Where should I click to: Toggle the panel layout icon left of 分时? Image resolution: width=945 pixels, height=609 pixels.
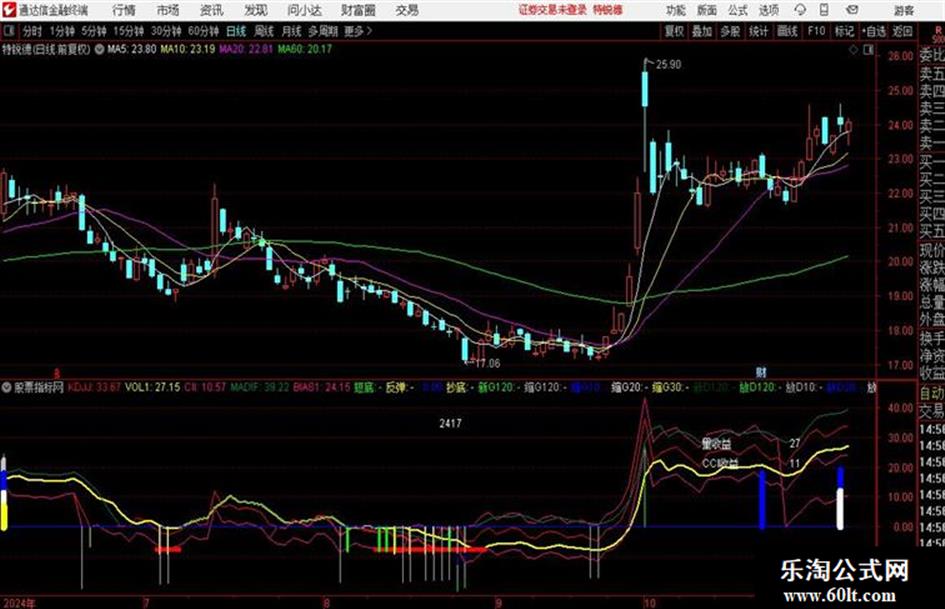pyautogui.click(x=8, y=31)
